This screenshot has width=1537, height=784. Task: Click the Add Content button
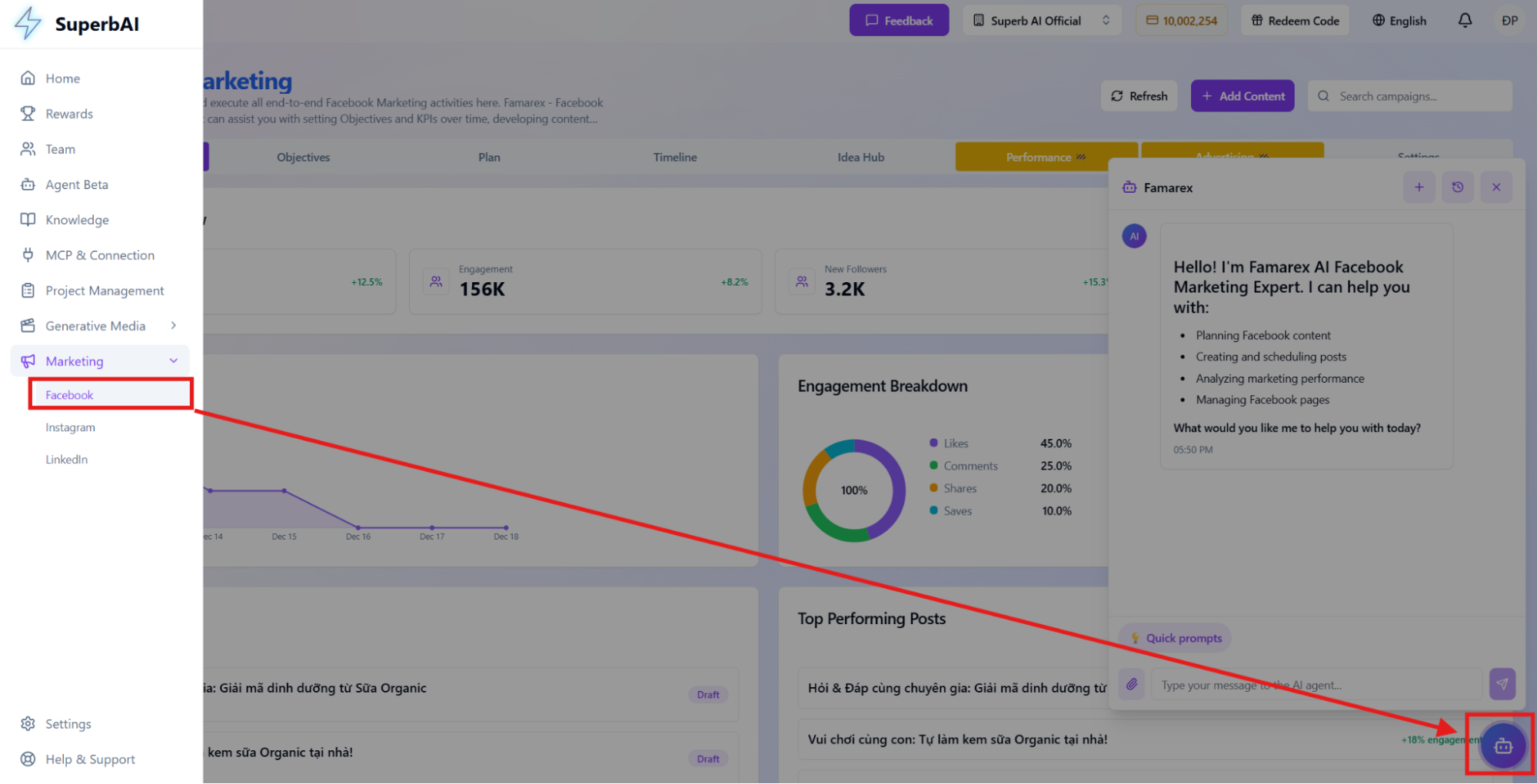point(1242,95)
